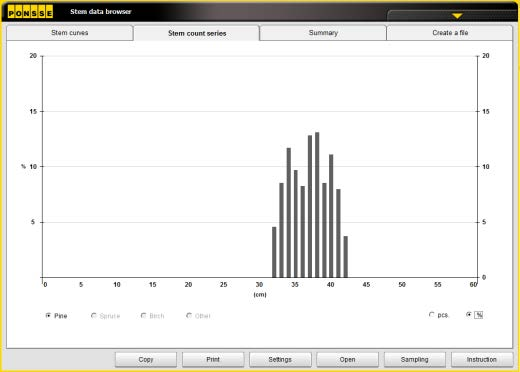The height and width of the screenshot is (372, 520).
Task: Select the Pine radio button
Action: click(48, 315)
